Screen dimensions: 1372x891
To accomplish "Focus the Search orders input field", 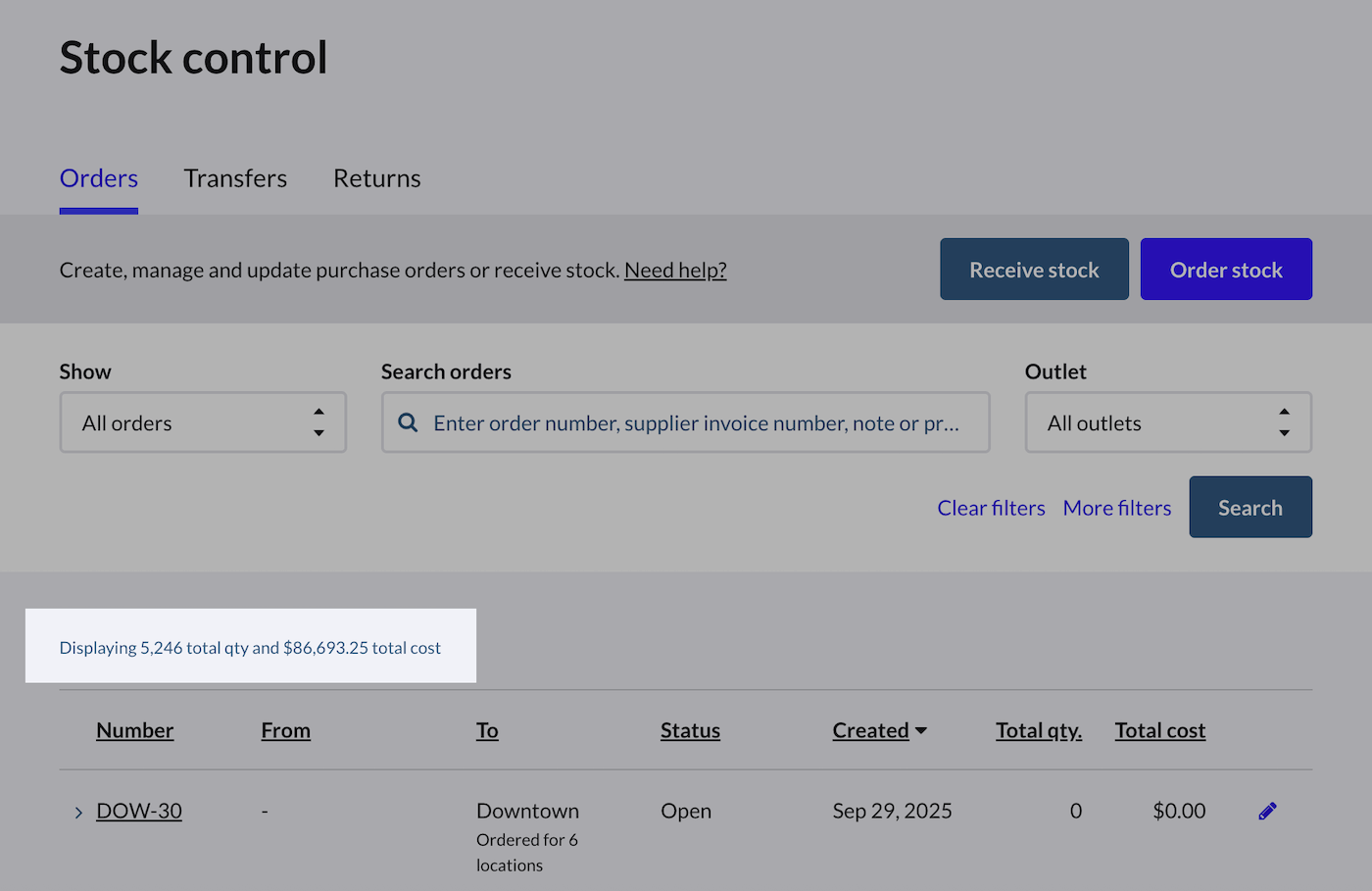I will (696, 422).
